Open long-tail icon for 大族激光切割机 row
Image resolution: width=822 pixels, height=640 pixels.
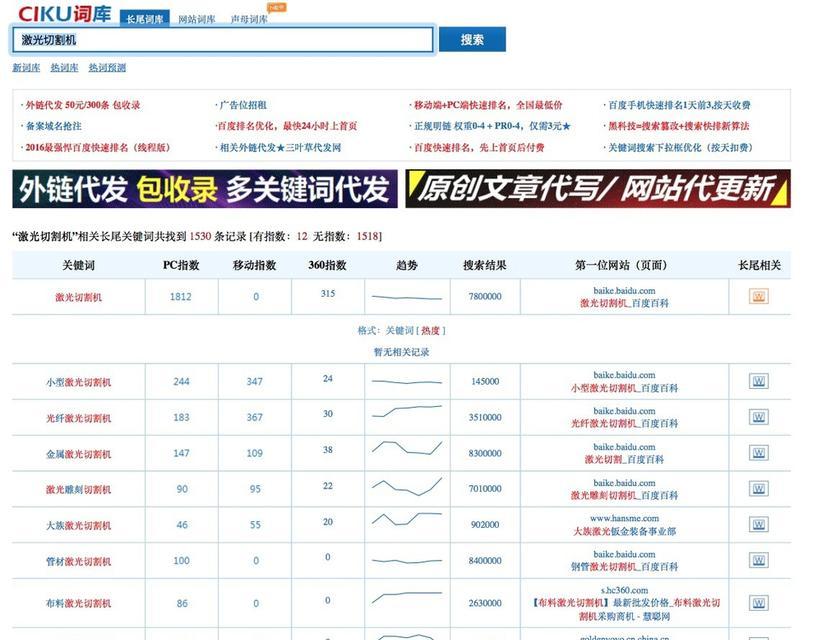click(x=759, y=525)
